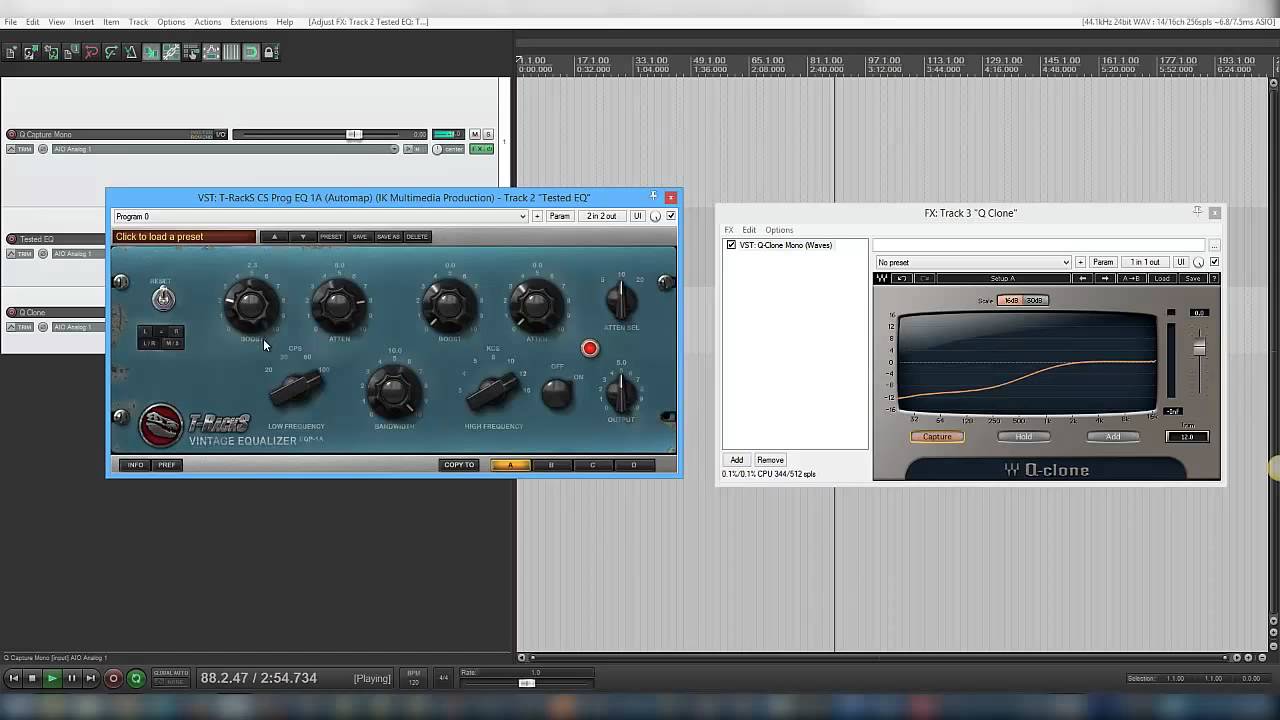Go to project end in transport

click(90, 678)
